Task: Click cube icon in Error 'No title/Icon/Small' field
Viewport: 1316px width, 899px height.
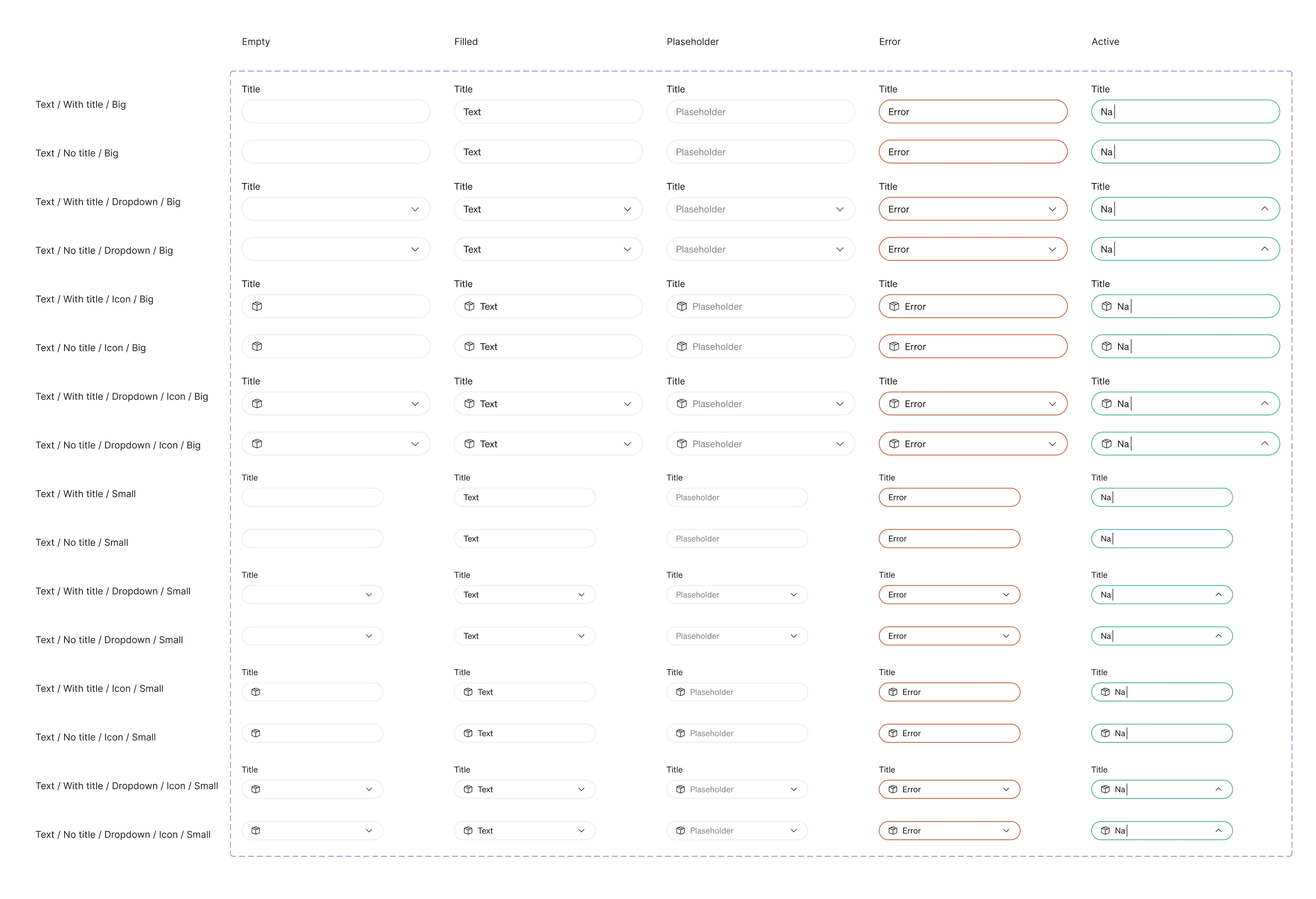Action: pyautogui.click(x=893, y=733)
